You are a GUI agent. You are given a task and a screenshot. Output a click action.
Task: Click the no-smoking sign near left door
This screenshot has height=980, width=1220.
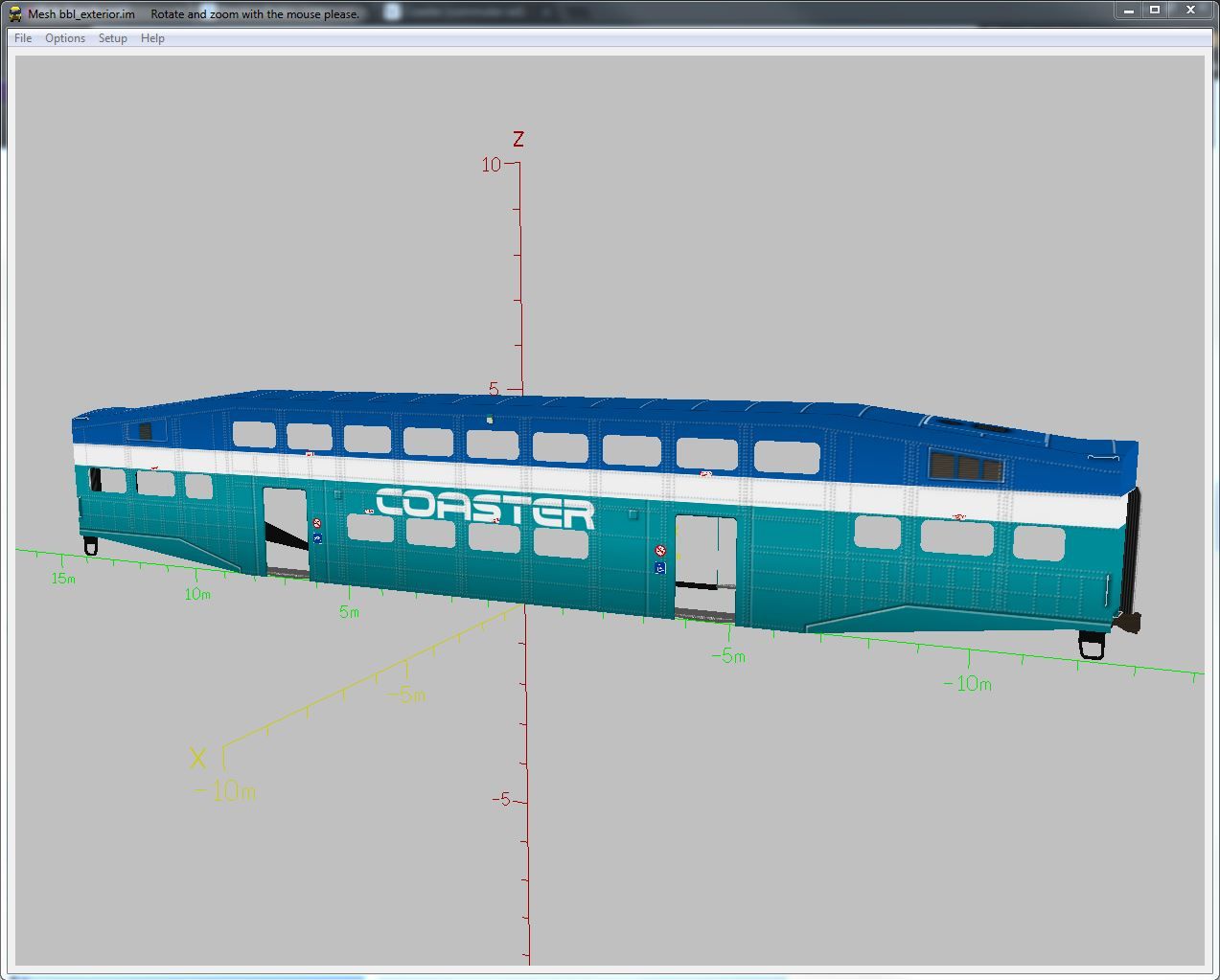coord(317,523)
